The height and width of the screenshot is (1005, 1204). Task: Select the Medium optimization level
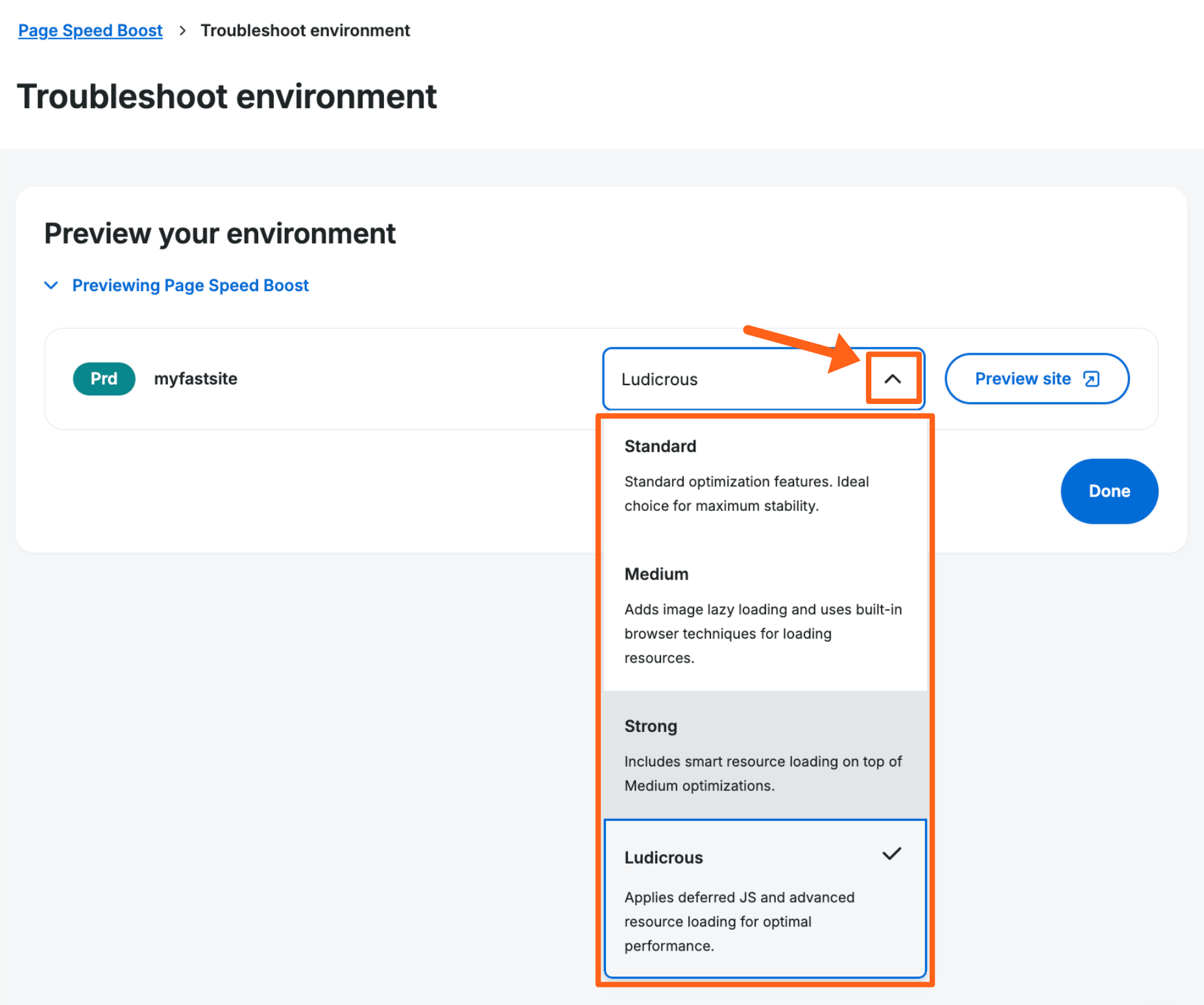[764, 615]
